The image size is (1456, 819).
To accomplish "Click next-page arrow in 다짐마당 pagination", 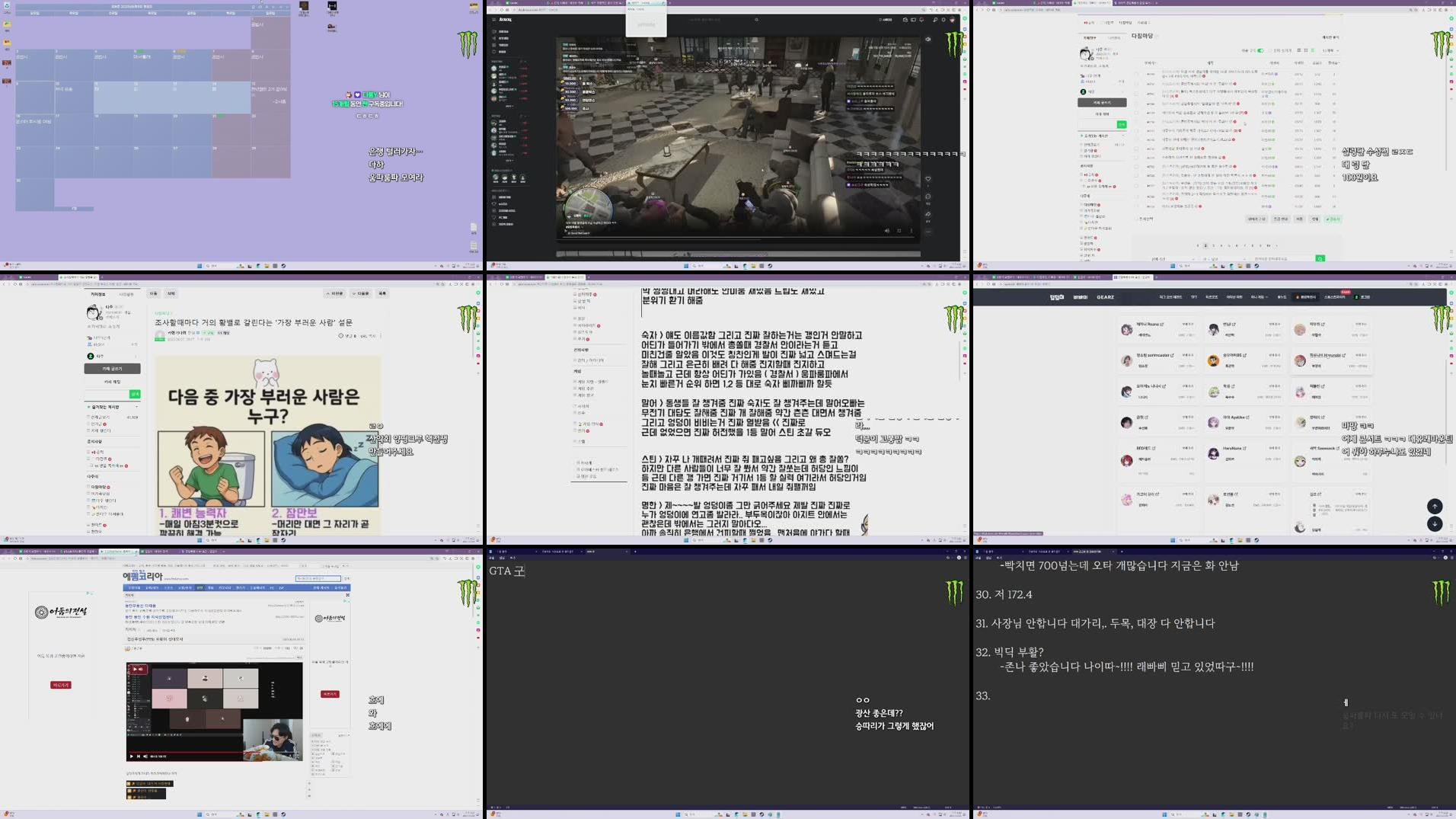I will pos(1276,245).
